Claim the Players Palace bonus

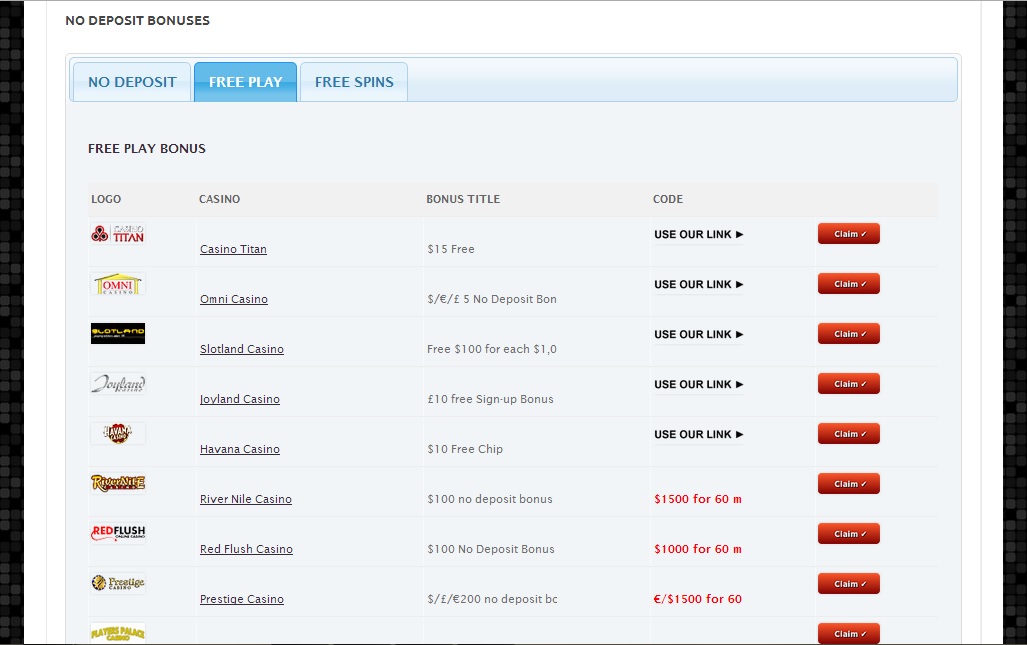click(849, 633)
